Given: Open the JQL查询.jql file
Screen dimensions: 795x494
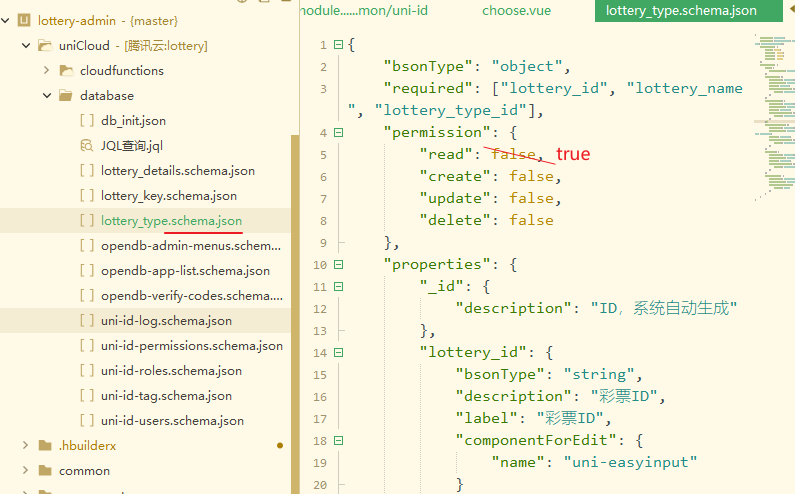Looking at the screenshot, I should point(132,146).
